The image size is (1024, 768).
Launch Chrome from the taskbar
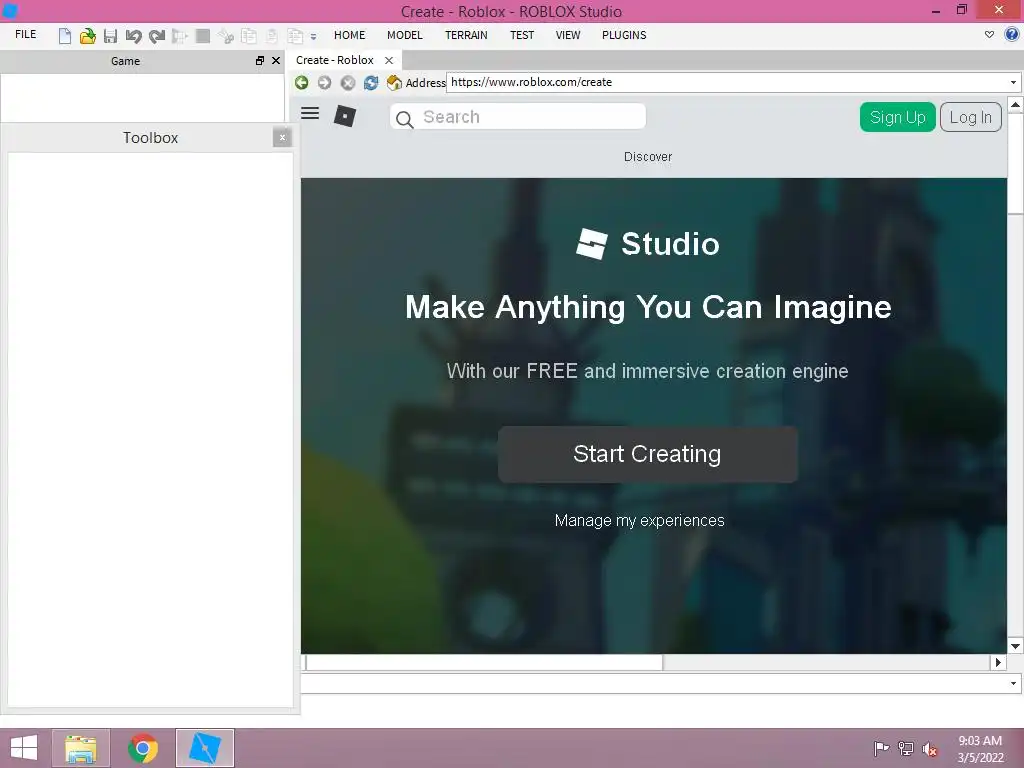pos(142,748)
